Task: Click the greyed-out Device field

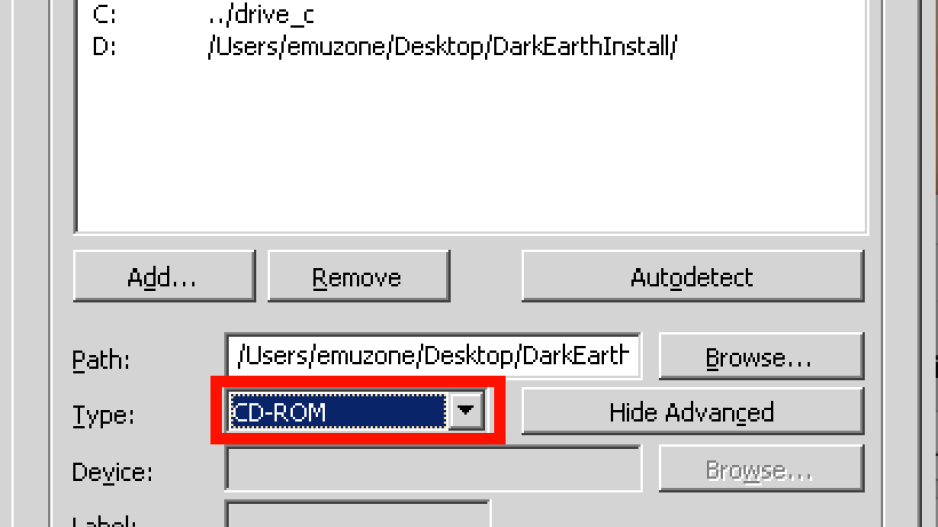Action: click(433, 470)
